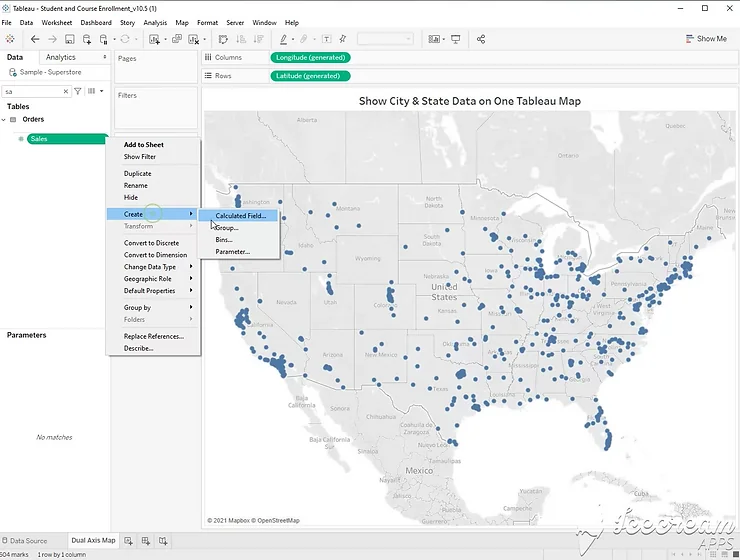Open the view data pane dropdown arrow
This screenshot has width=740, height=560.
tap(101, 91)
